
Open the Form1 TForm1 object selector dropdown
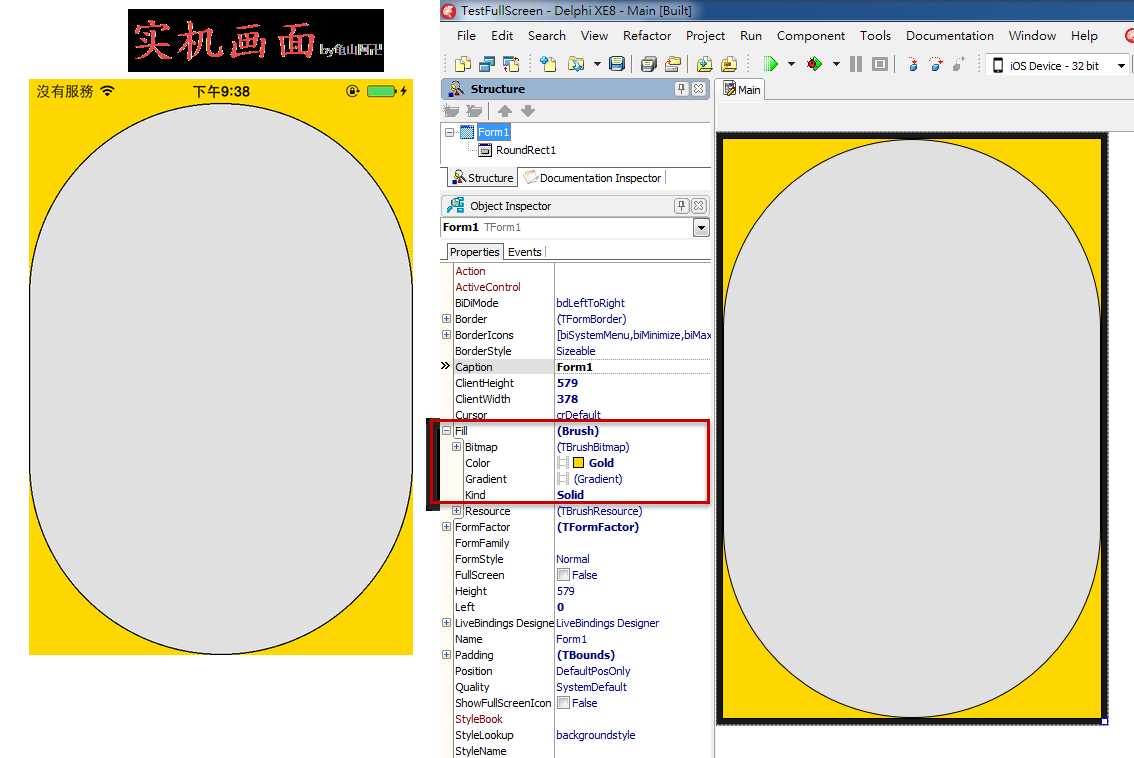pos(701,227)
